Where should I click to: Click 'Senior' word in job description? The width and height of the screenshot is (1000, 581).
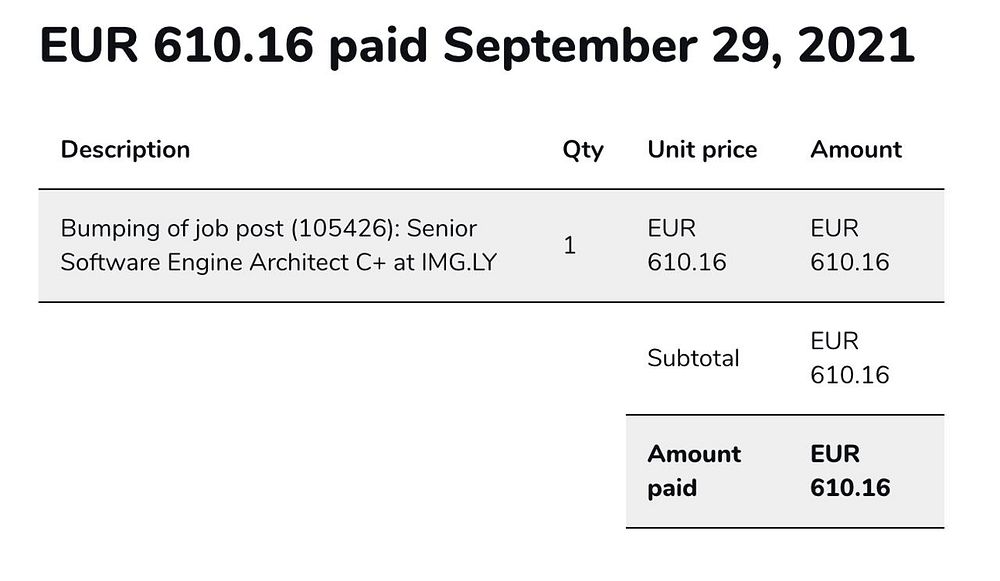pos(442,228)
